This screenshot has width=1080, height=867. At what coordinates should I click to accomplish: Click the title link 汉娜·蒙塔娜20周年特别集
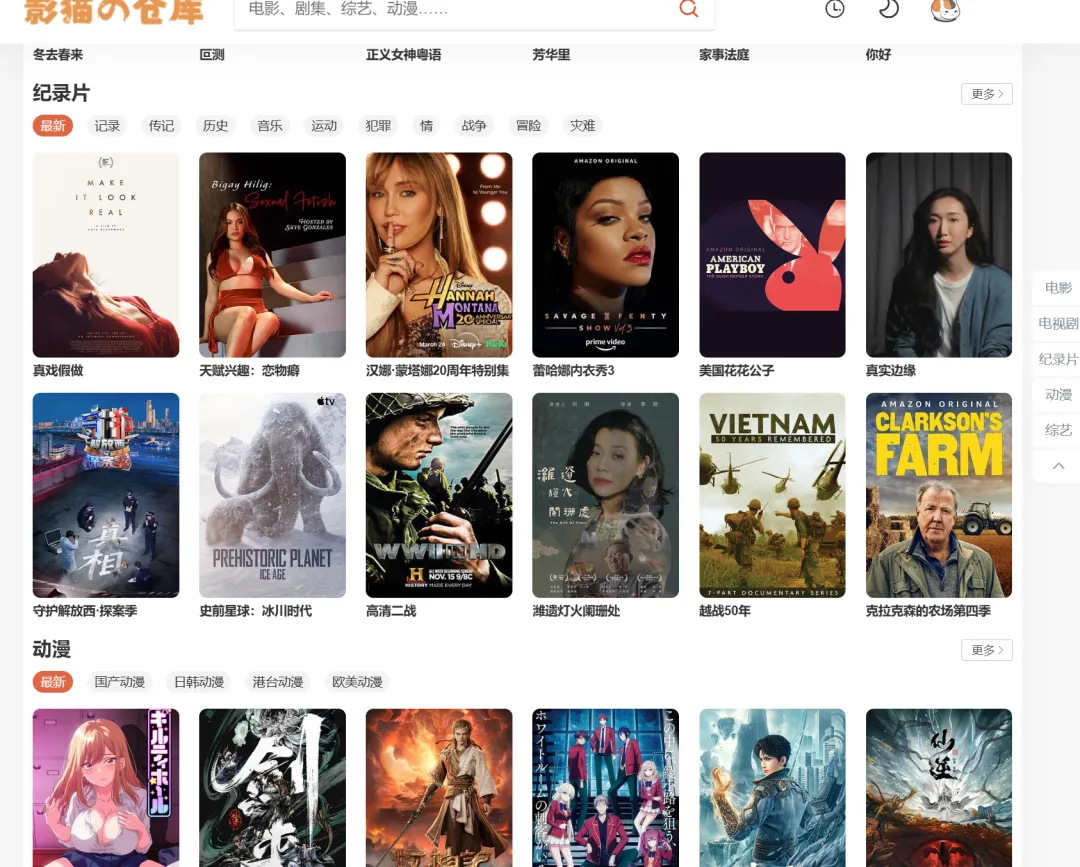click(437, 370)
